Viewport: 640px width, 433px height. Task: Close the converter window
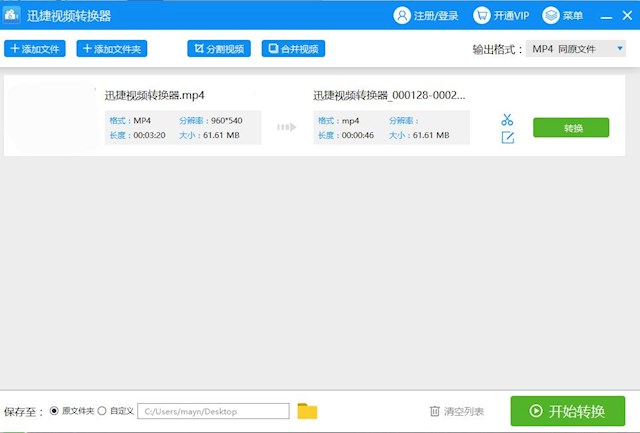pos(627,16)
